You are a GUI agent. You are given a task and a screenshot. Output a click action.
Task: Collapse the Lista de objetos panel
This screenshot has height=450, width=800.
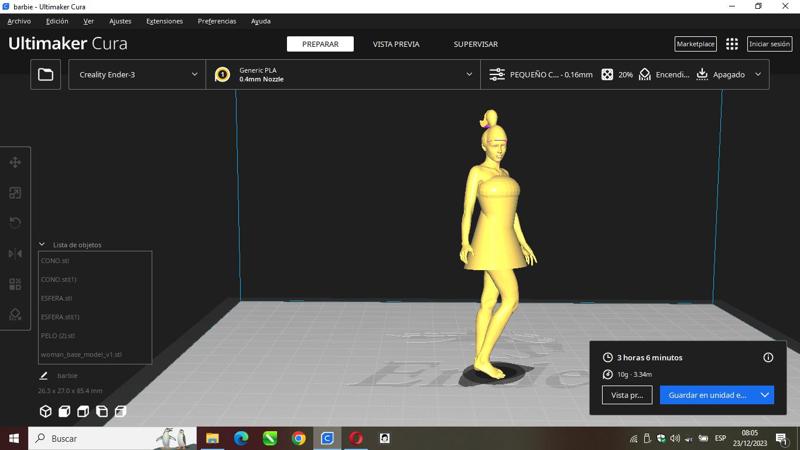42,244
